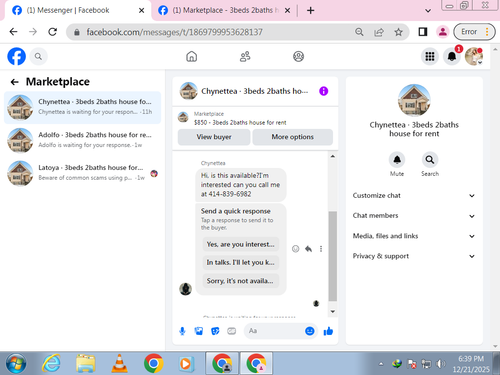Send quick response 'In talks. I'll let you k...'
The width and height of the screenshot is (500, 375).
240,263
